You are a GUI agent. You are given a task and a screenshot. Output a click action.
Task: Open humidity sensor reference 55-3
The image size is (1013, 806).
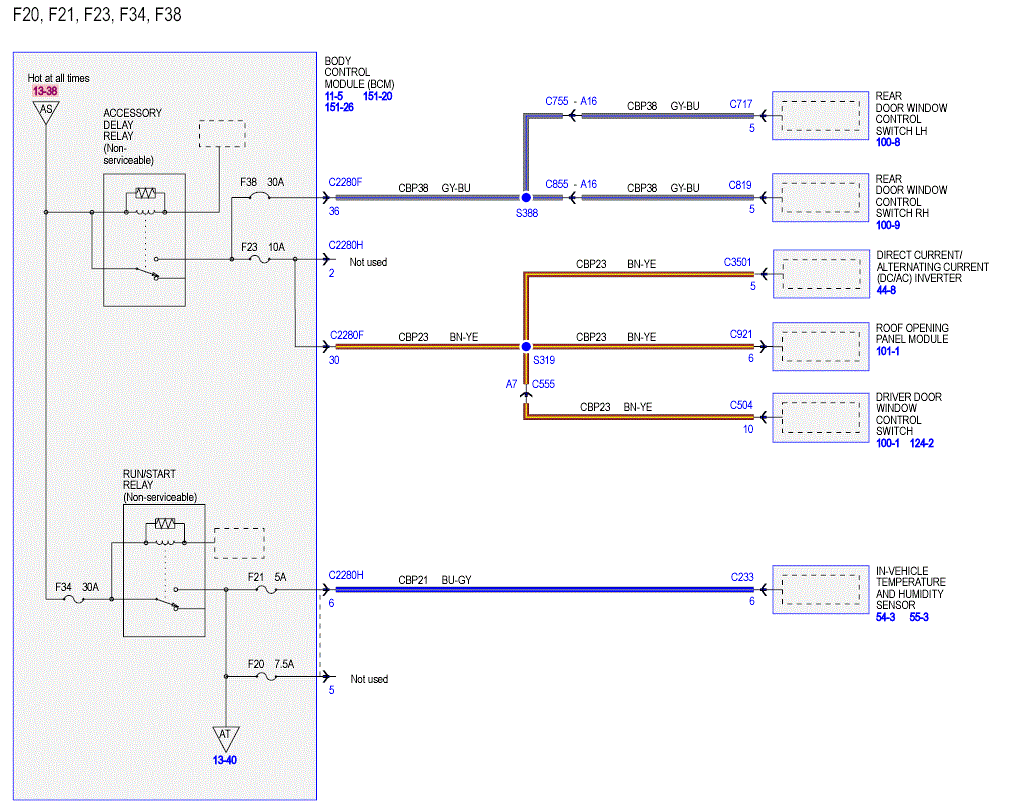pyautogui.click(x=919, y=617)
